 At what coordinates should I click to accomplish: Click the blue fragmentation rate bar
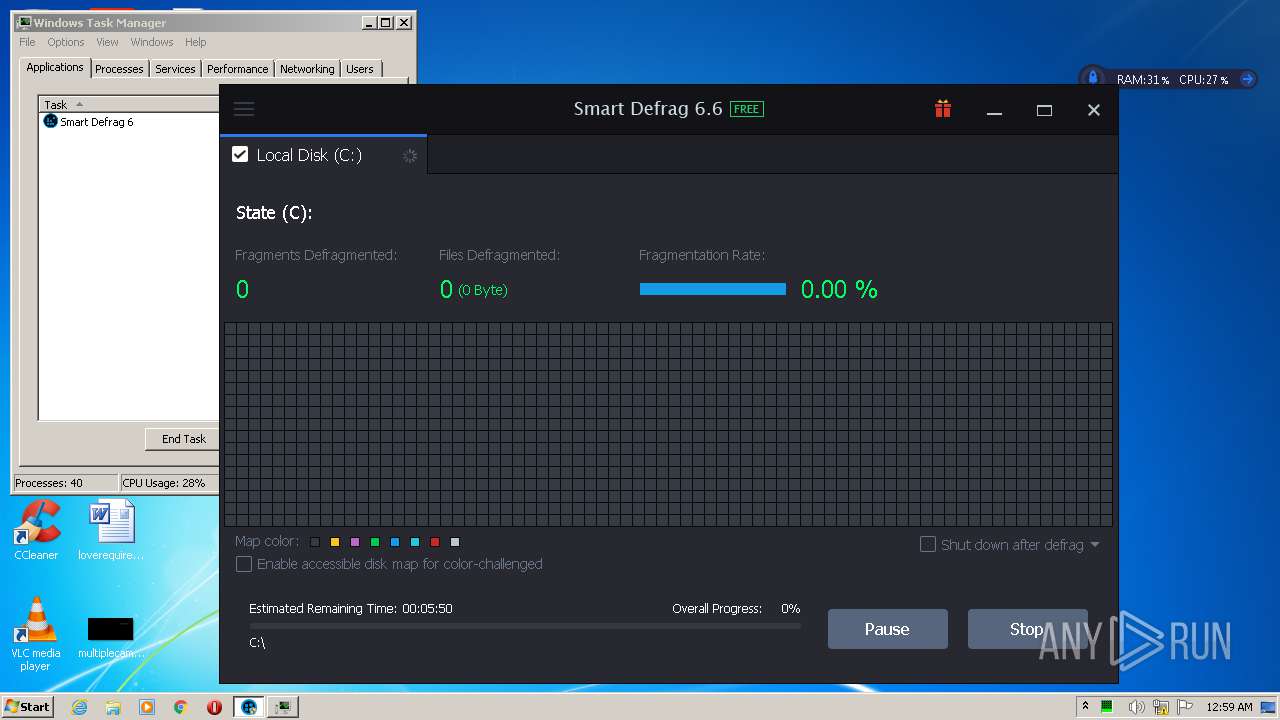coord(713,289)
